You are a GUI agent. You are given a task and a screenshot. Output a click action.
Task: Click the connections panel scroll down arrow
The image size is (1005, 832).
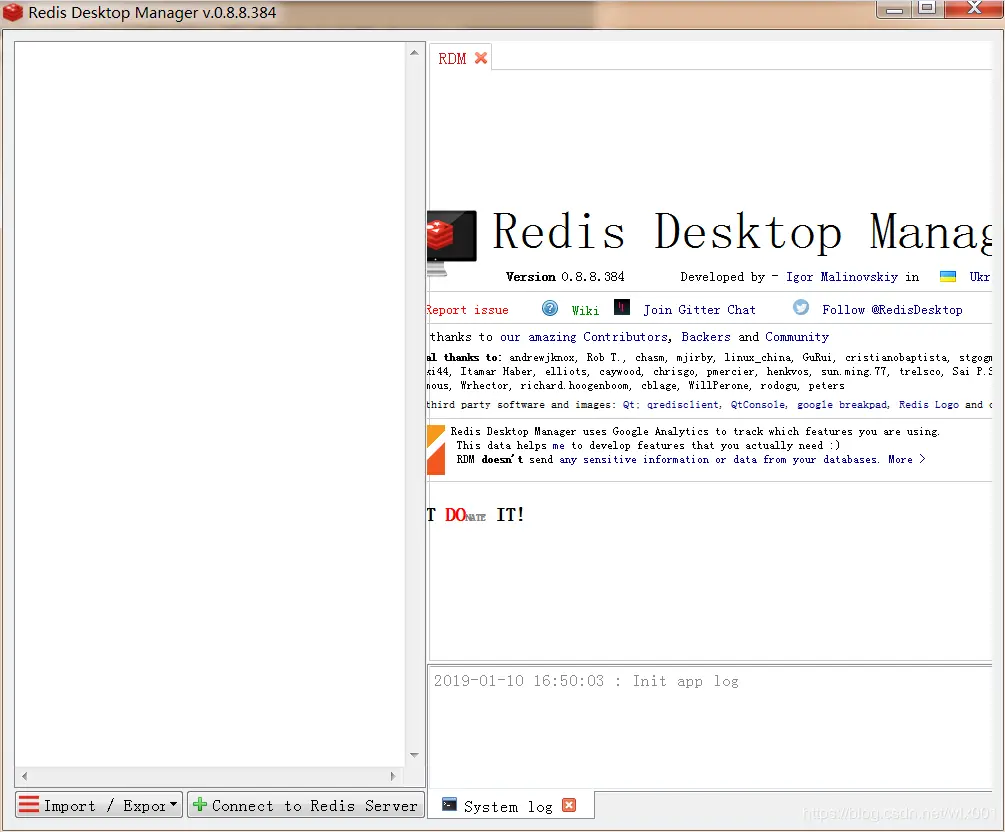414,755
